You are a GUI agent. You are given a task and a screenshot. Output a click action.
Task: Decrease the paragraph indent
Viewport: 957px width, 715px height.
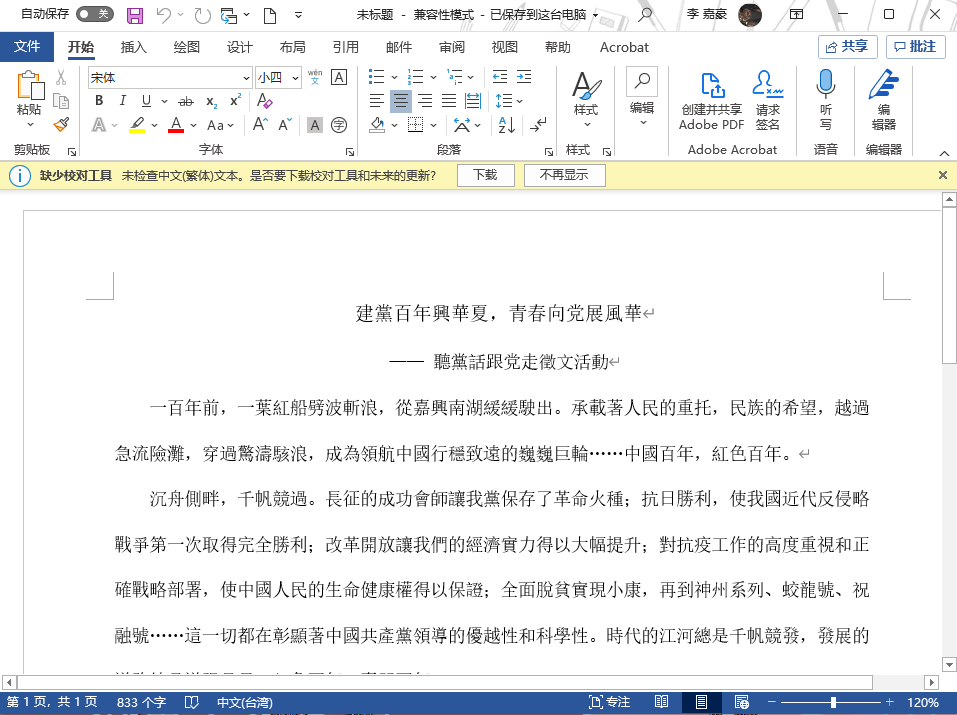coord(500,77)
